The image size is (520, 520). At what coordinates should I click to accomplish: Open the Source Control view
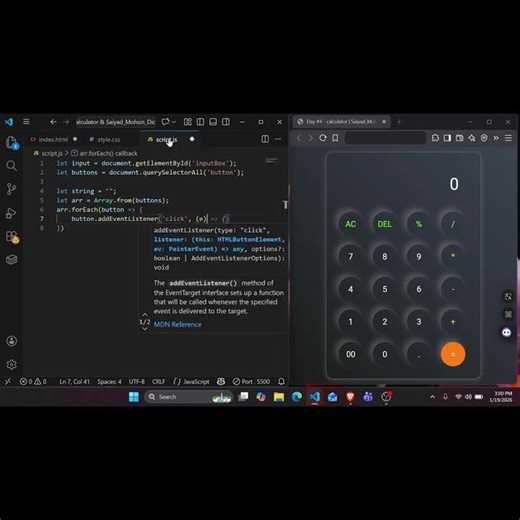(11, 189)
